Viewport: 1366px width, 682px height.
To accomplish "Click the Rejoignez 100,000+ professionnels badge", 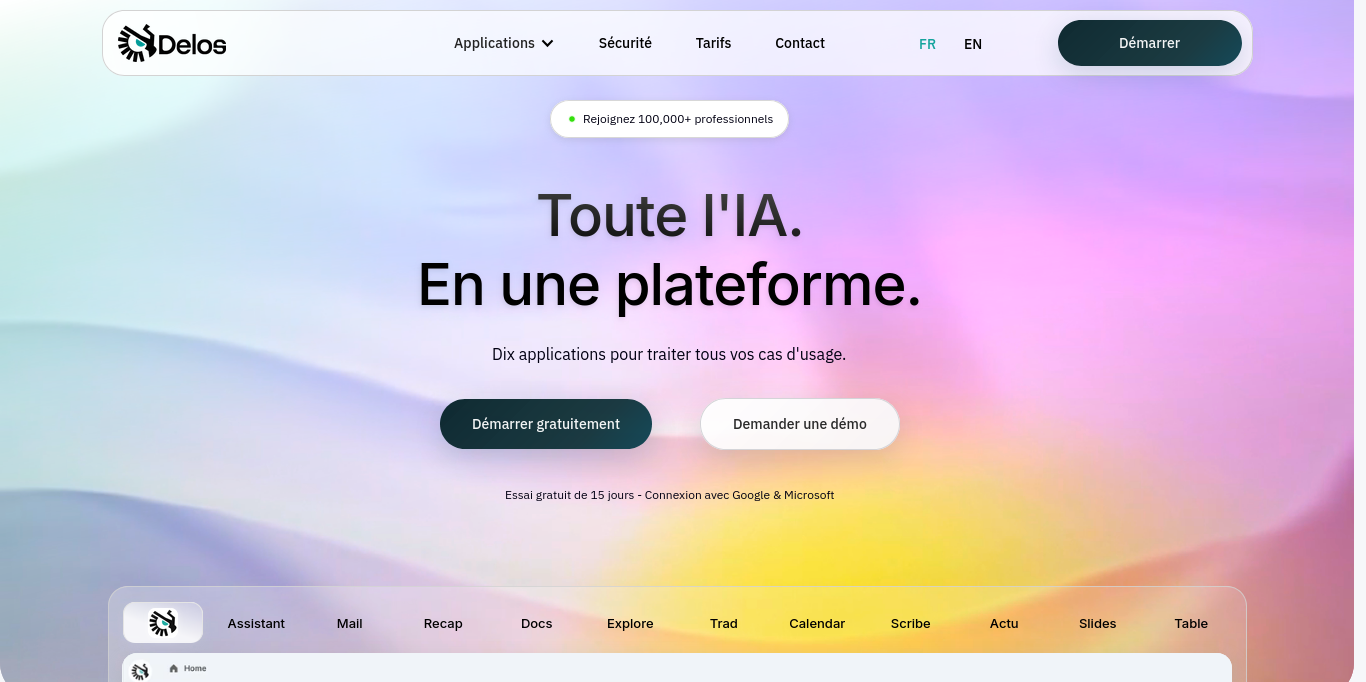I will pyautogui.click(x=668, y=118).
